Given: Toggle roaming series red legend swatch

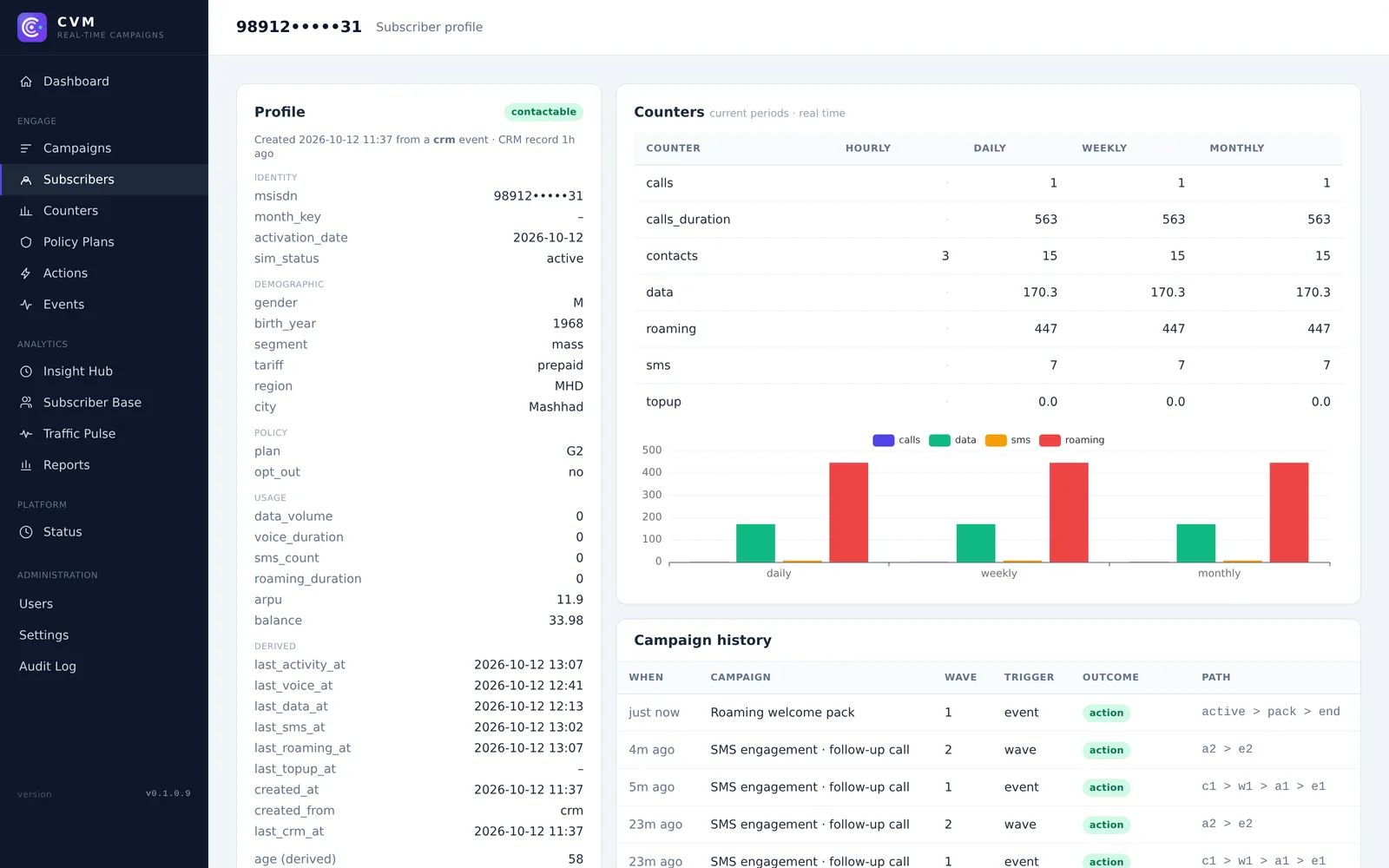Looking at the screenshot, I should point(1050,440).
